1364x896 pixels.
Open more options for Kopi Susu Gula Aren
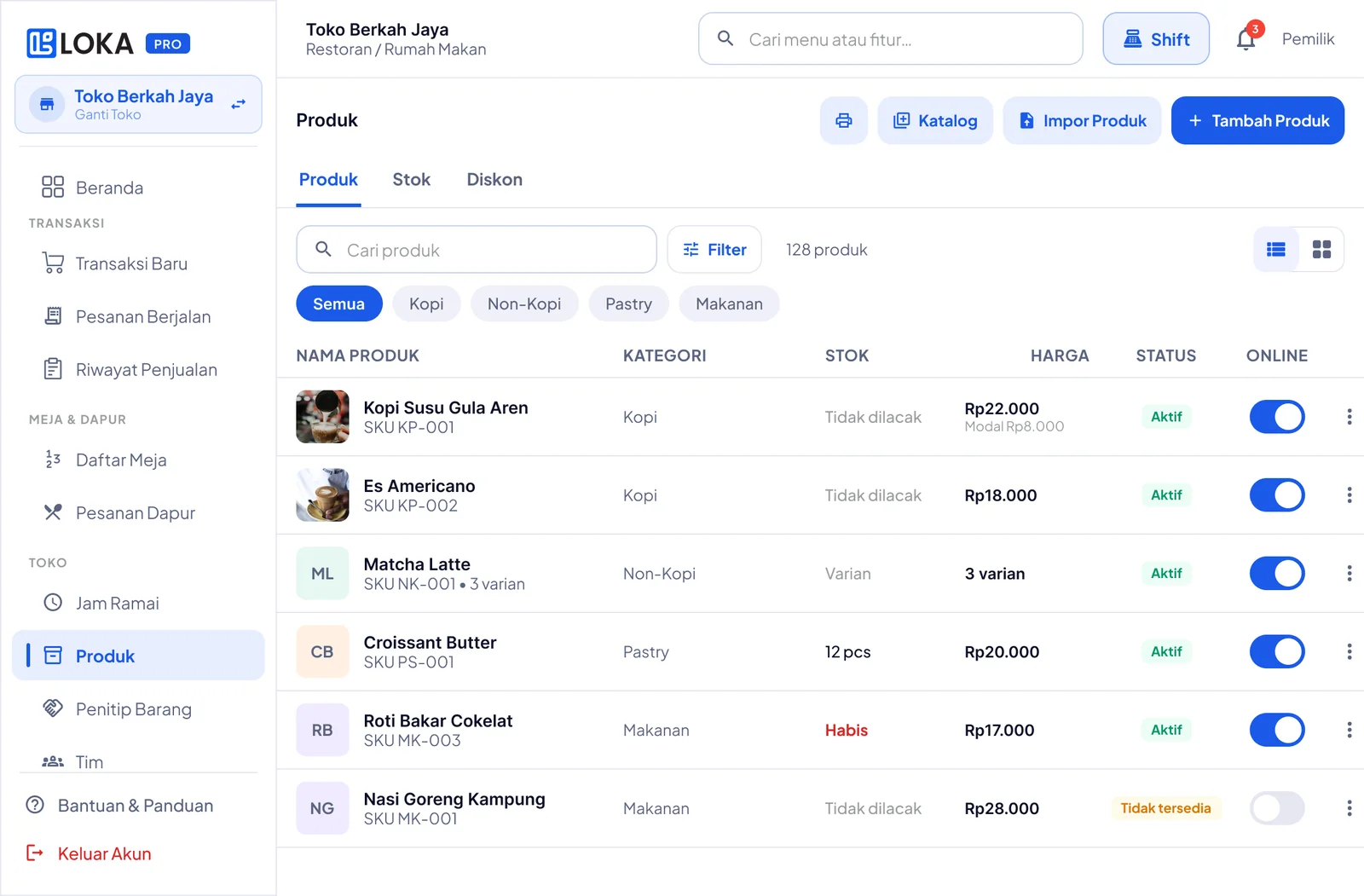1349,417
